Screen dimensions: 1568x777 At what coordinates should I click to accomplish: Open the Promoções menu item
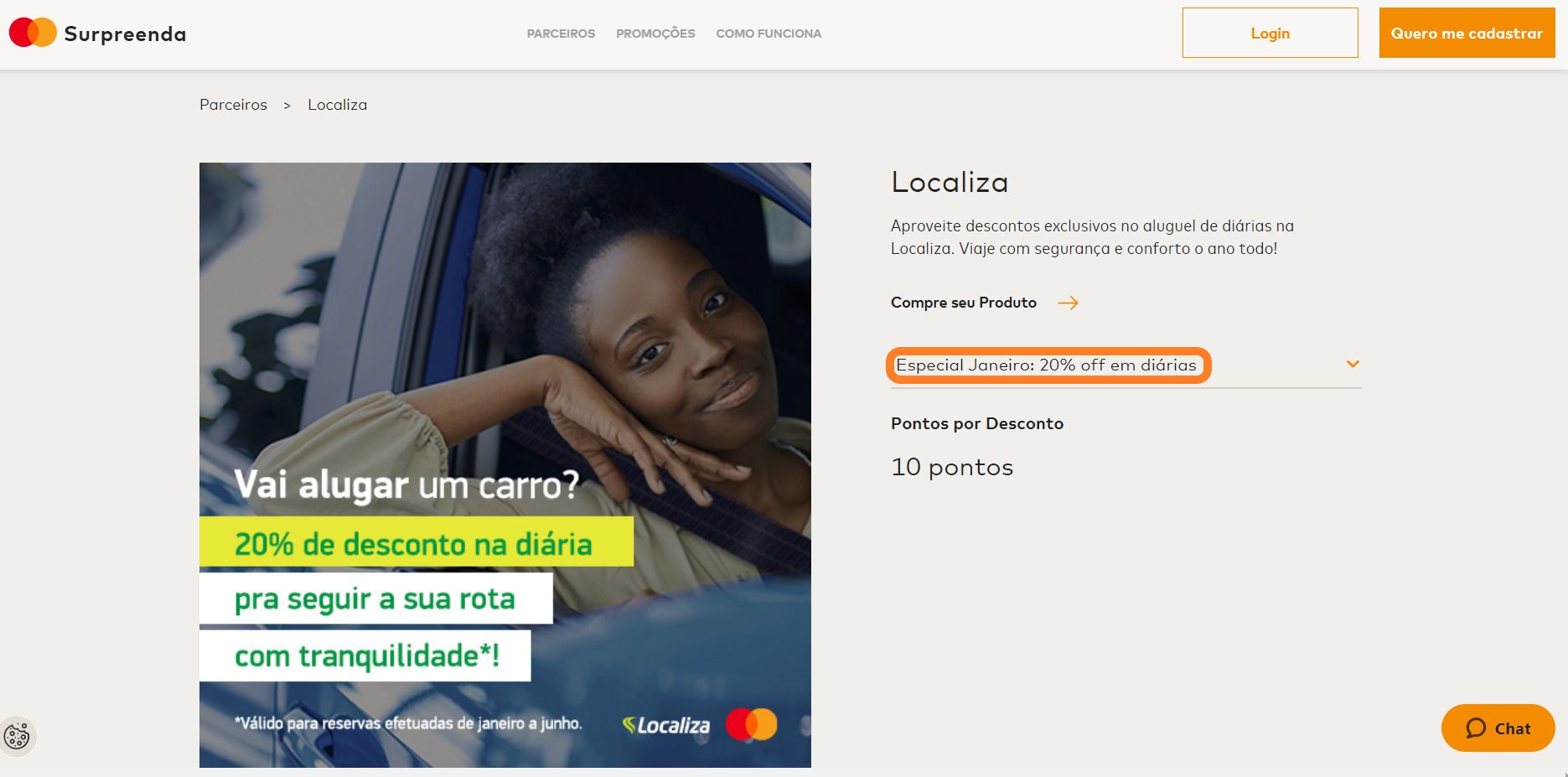(x=655, y=34)
